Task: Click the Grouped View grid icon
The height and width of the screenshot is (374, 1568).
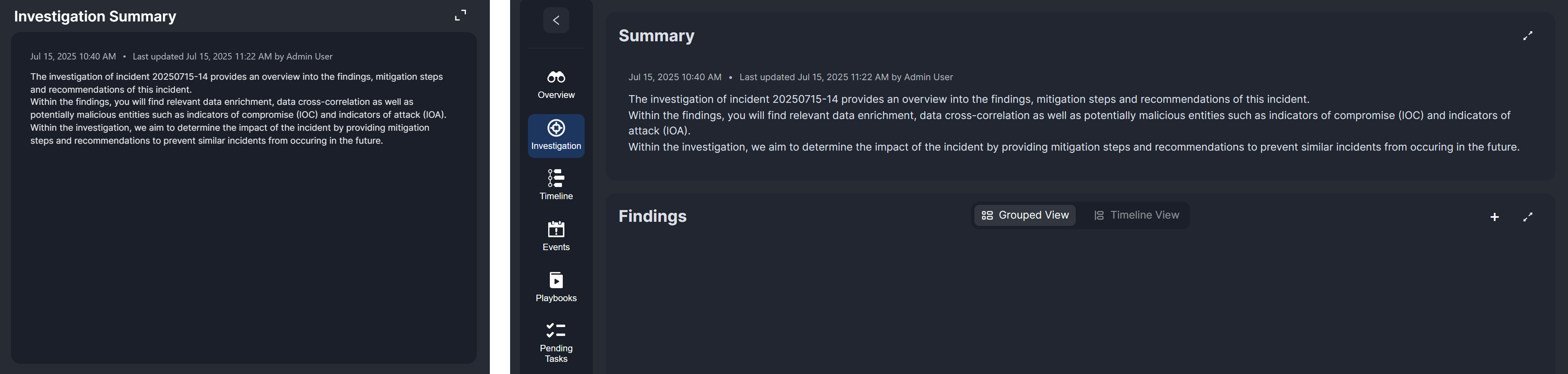Action: pyautogui.click(x=987, y=215)
